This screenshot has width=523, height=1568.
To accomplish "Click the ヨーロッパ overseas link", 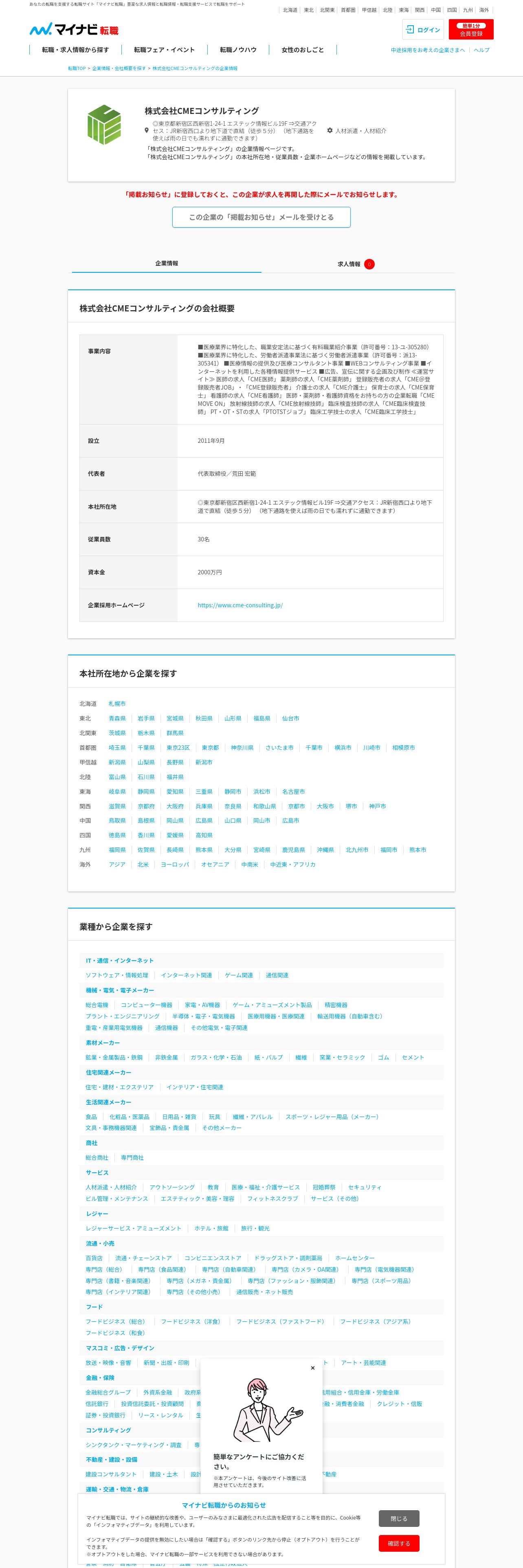I will (175, 864).
